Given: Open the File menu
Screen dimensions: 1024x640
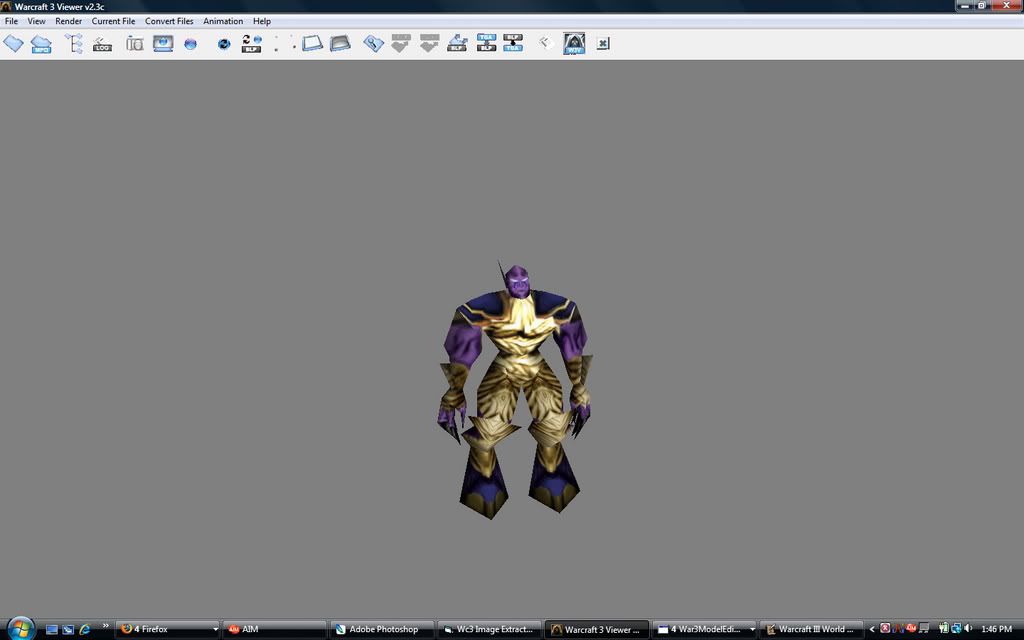Looking at the screenshot, I should tap(11, 21).
